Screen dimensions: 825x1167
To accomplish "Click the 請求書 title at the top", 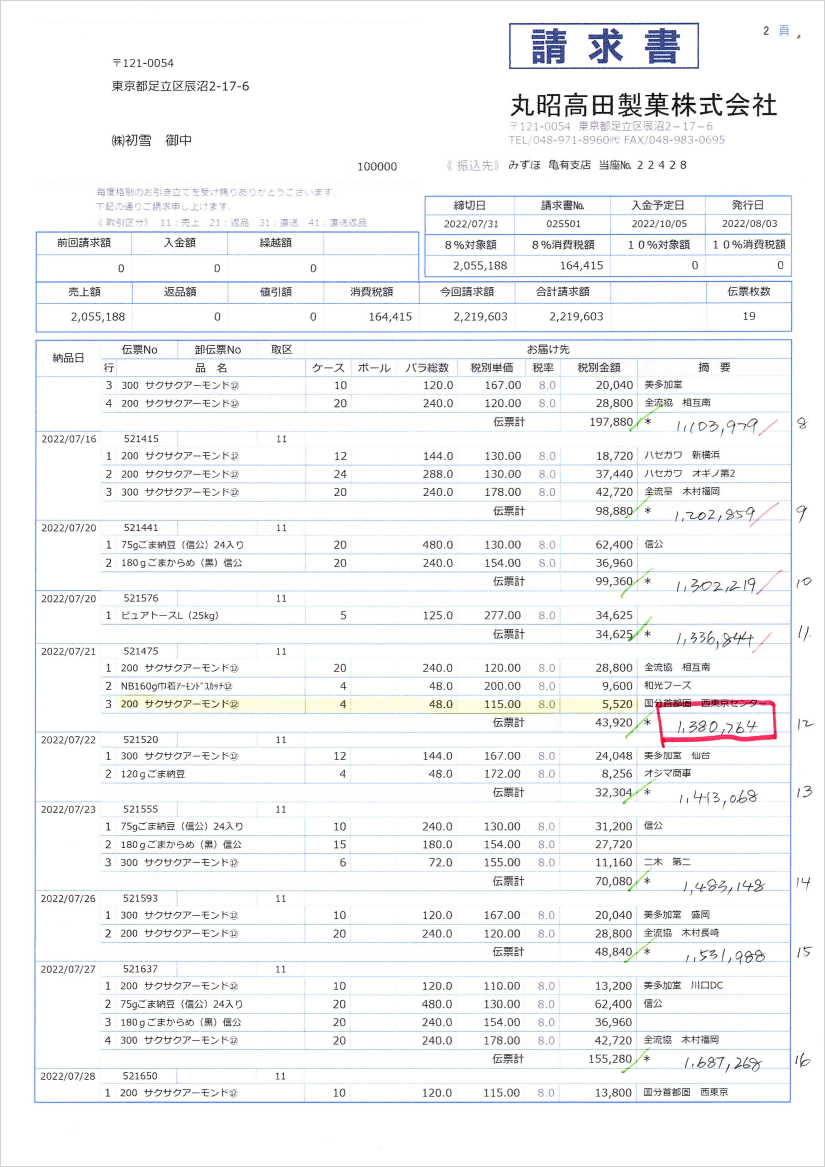I will [x=604, y=46].
